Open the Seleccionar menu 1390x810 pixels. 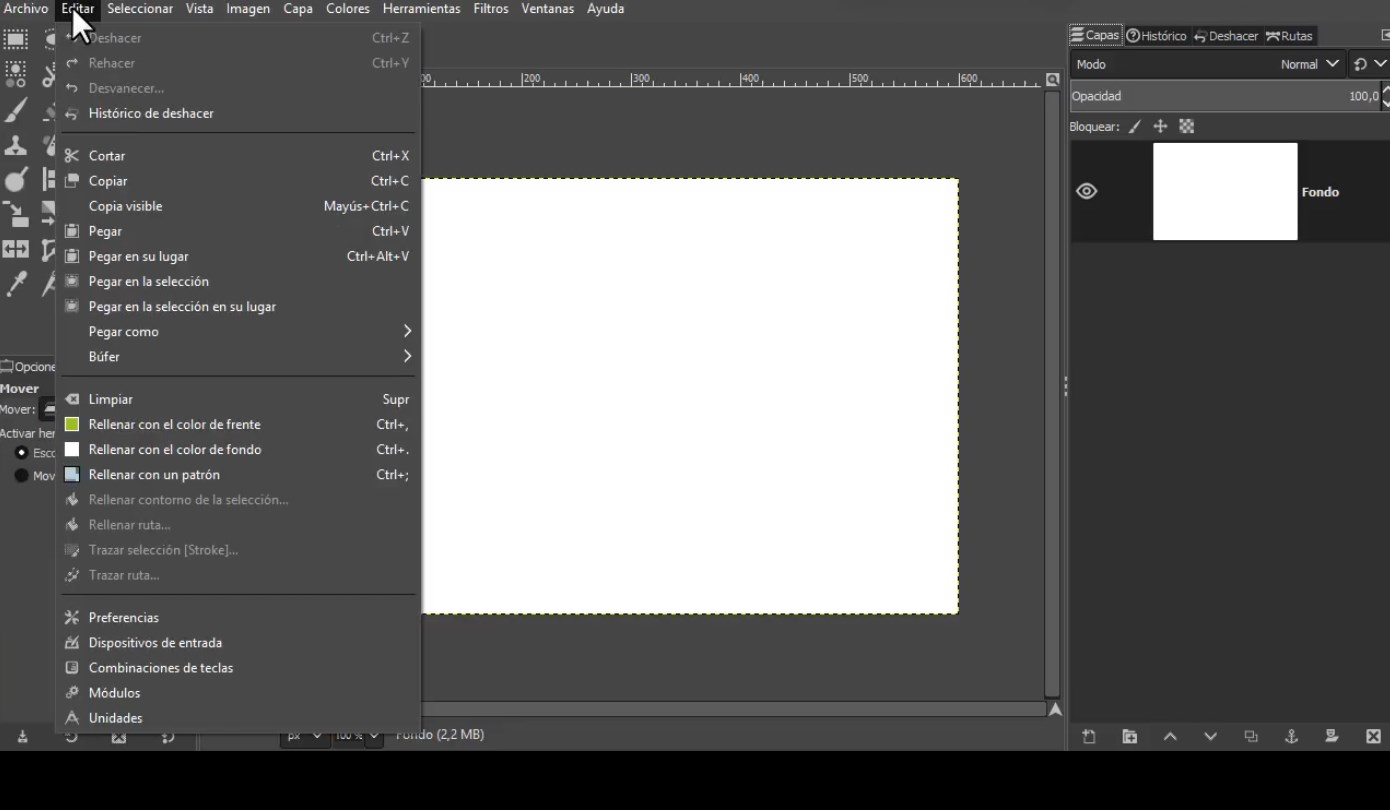pyautogui.click(x=140, y=9)
